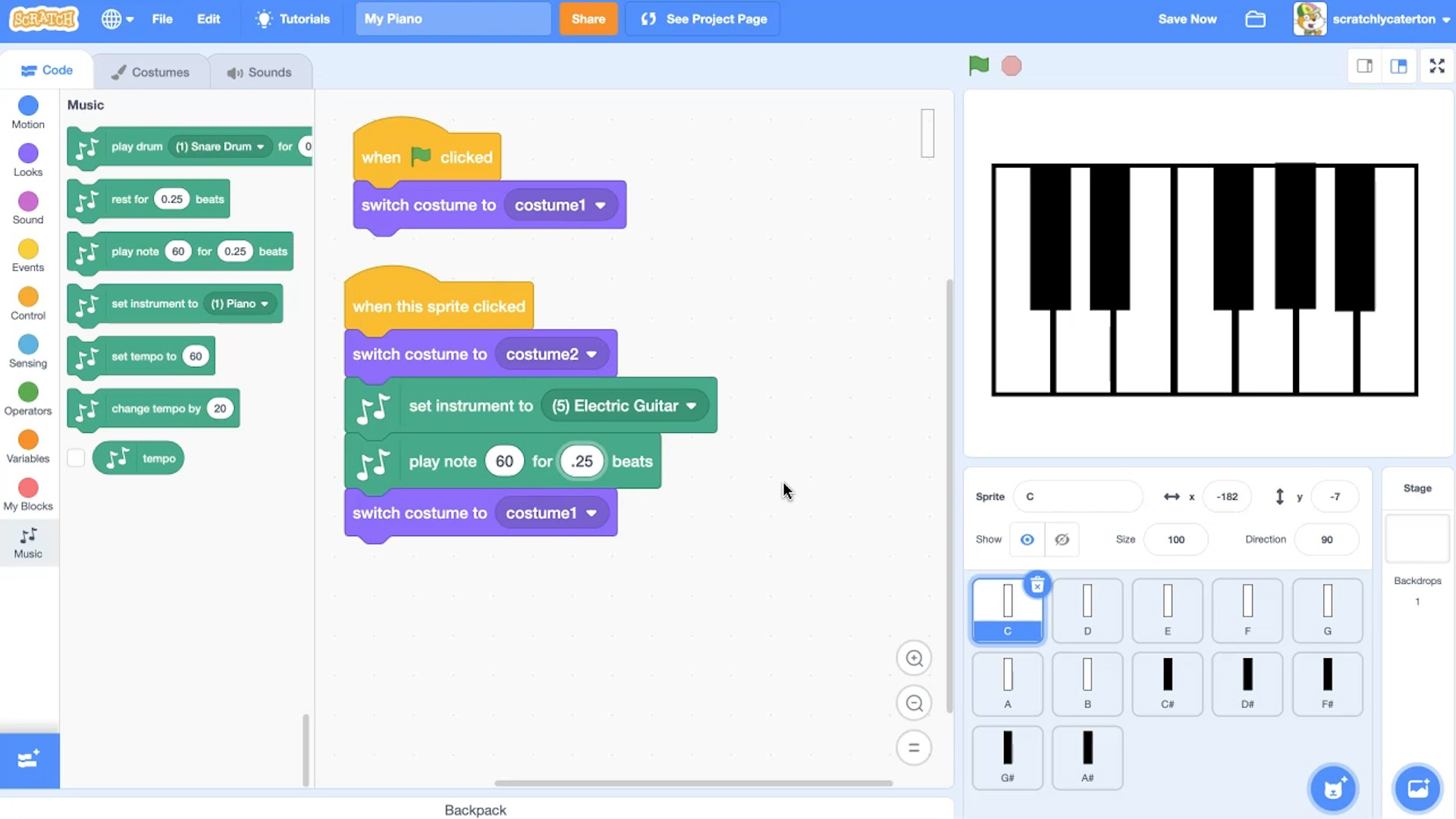Screen dimensions: 1456x819
Task: Zoom in on the code workspace
Action: click(914, 658)
